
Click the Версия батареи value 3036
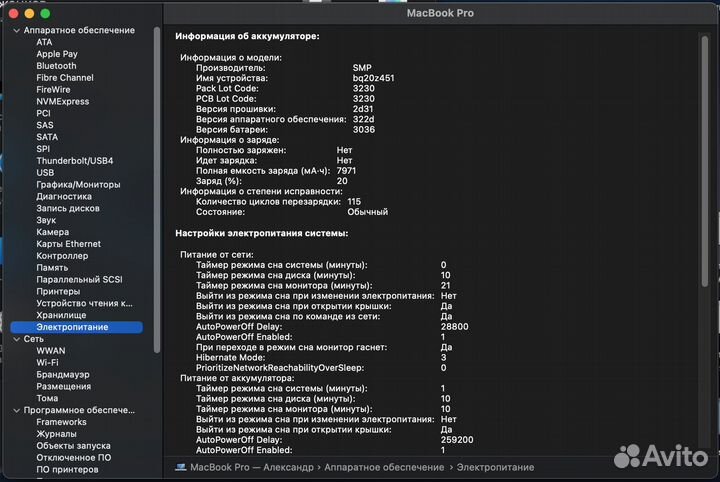point(364,130)
